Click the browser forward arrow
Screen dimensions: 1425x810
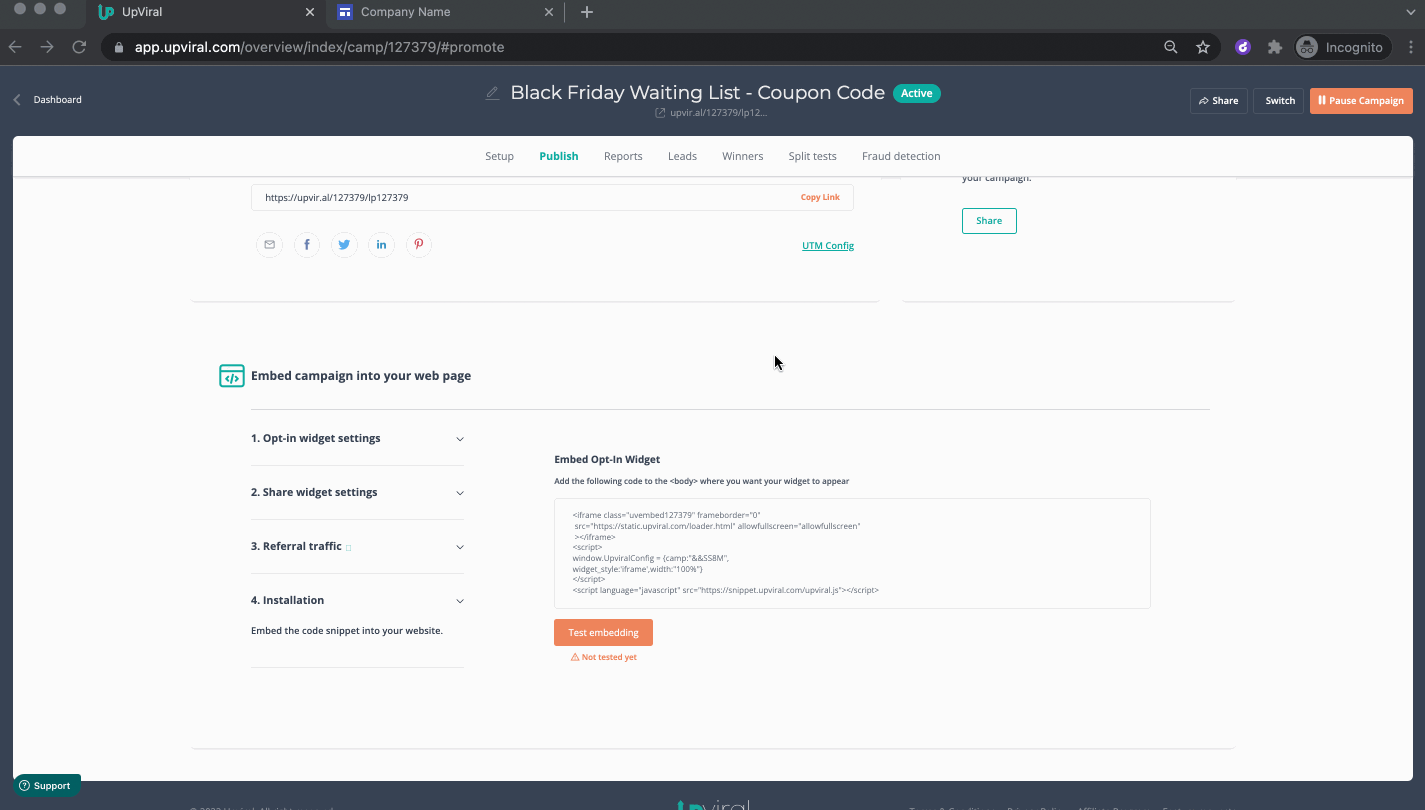tap(47, 47)
